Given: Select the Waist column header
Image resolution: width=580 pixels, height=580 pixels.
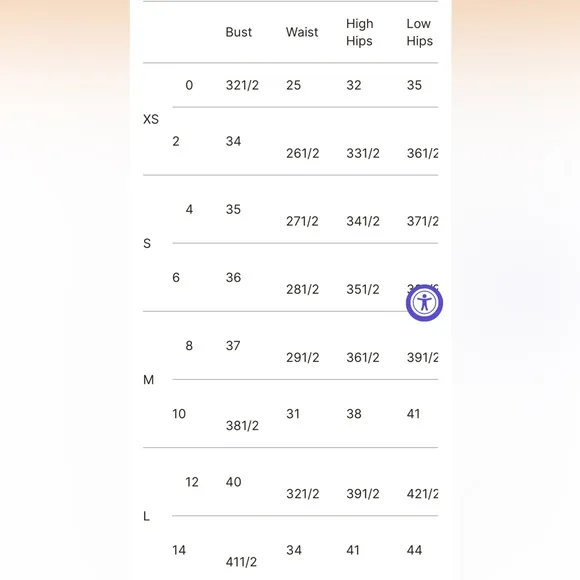Looking at the screenshot, I should tap(302, 32).
